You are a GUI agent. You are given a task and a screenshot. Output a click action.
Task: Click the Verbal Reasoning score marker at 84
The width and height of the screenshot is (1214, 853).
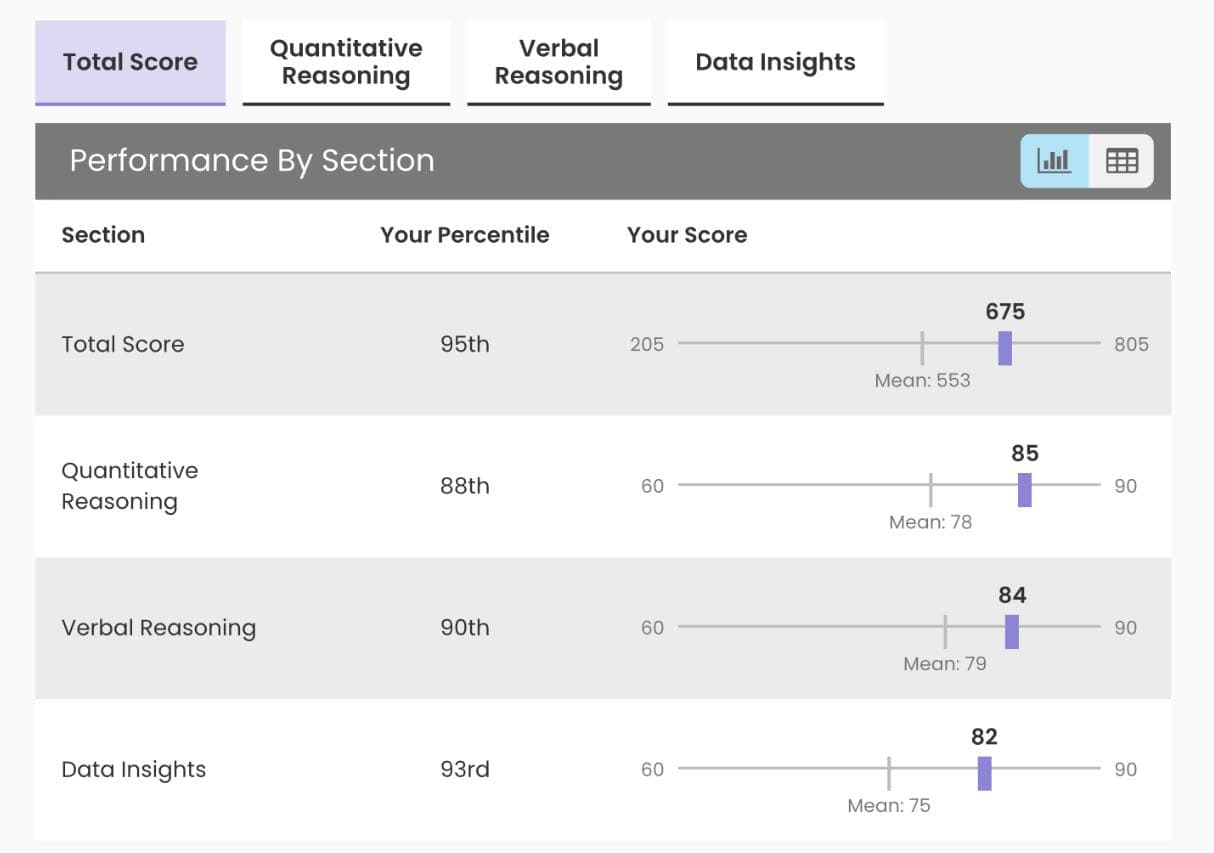[x=1012, y=632]
